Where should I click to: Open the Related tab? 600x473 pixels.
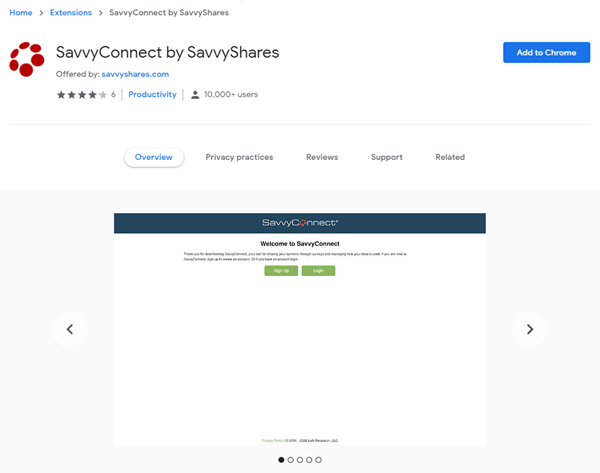pos(450,157)
